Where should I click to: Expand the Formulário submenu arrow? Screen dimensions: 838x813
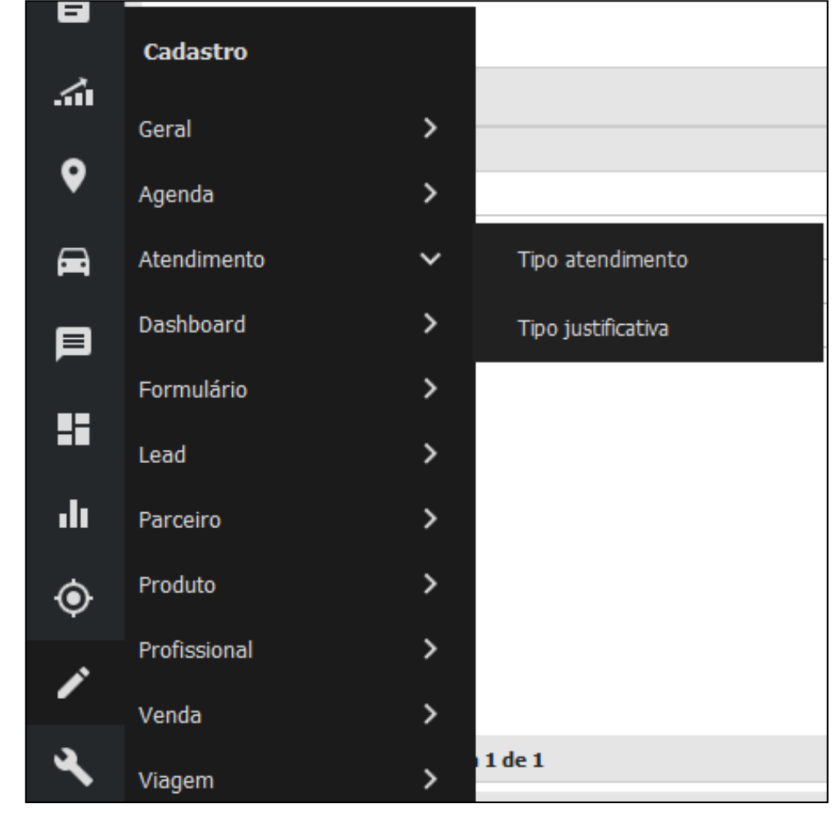[x=430, y=389]
